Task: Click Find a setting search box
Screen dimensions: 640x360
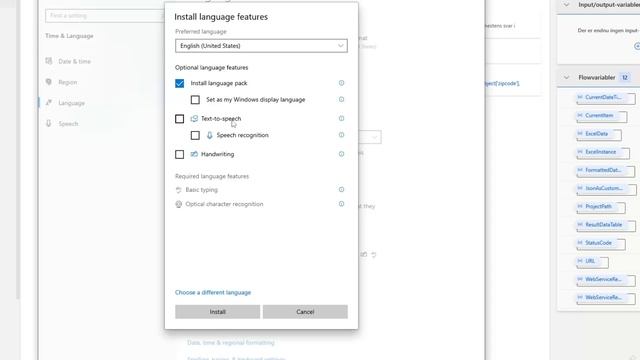Action: pos(104,16)
